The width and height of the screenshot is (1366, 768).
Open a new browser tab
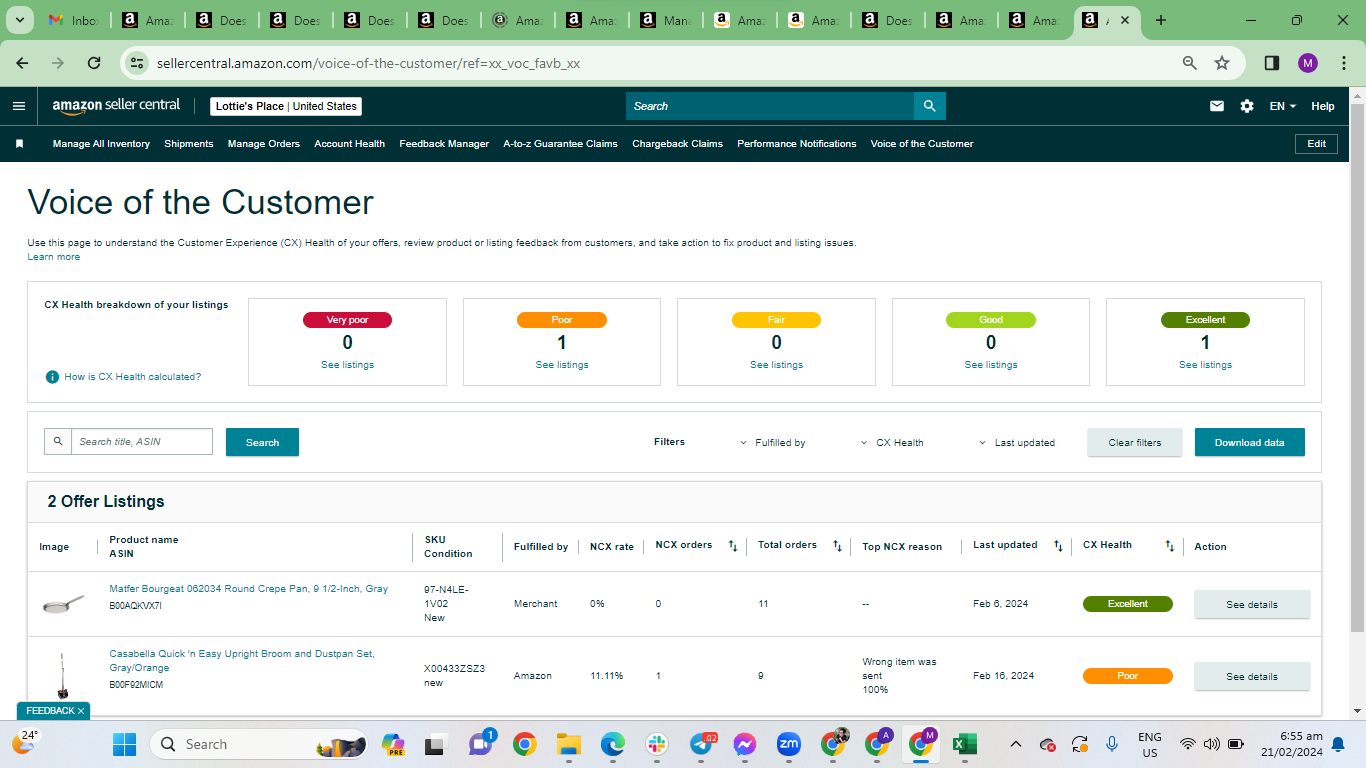tap(1161, 20)
